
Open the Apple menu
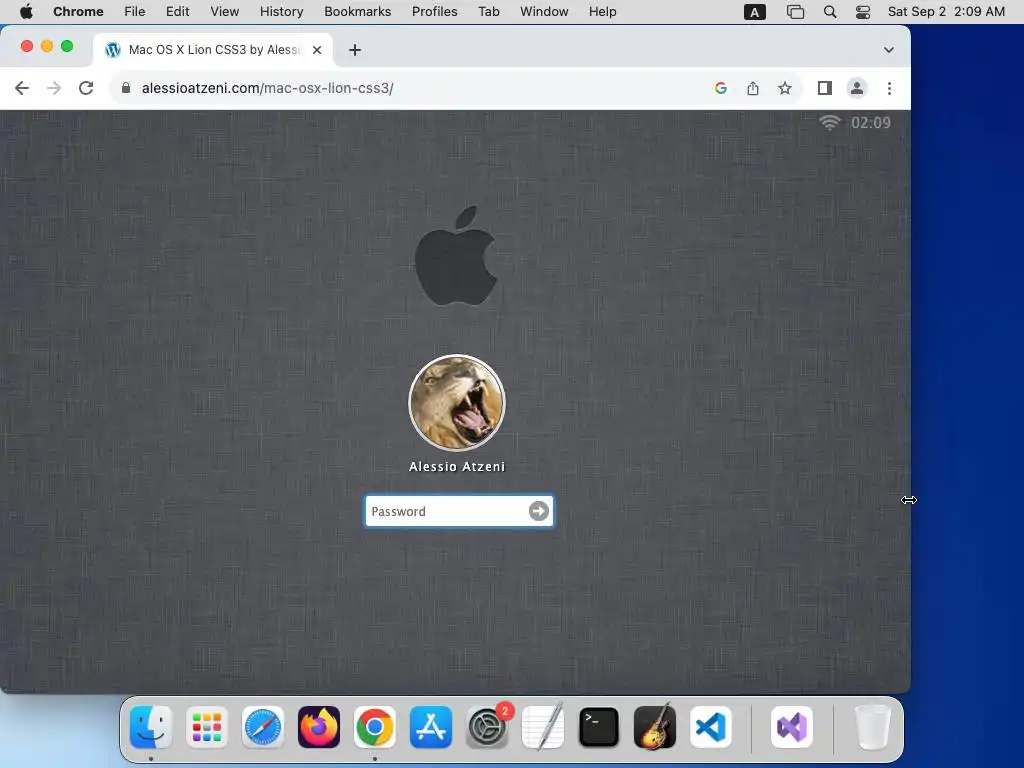(26, 12)
